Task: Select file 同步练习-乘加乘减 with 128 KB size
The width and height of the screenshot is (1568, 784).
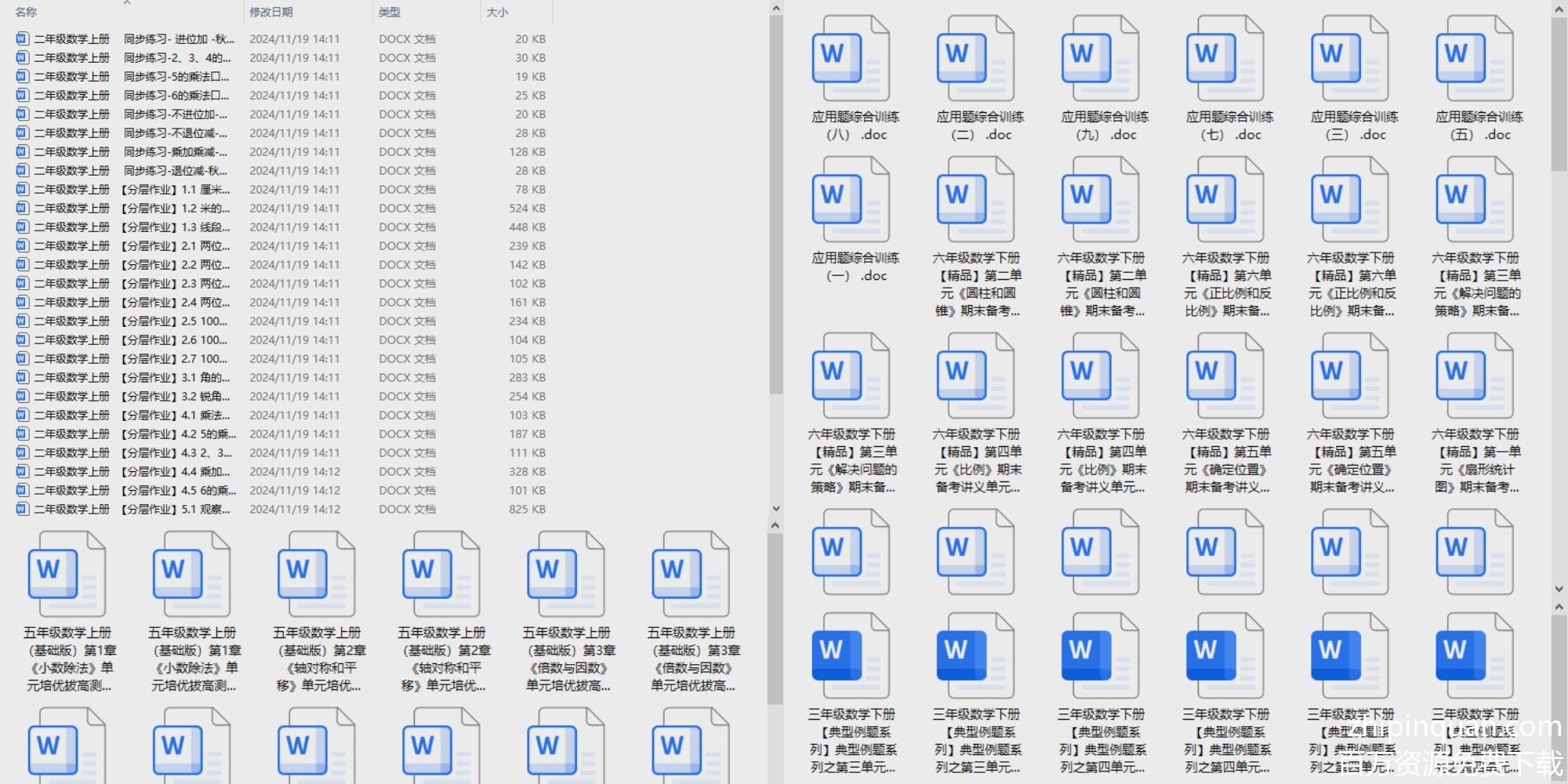Action: pos(176,152)
